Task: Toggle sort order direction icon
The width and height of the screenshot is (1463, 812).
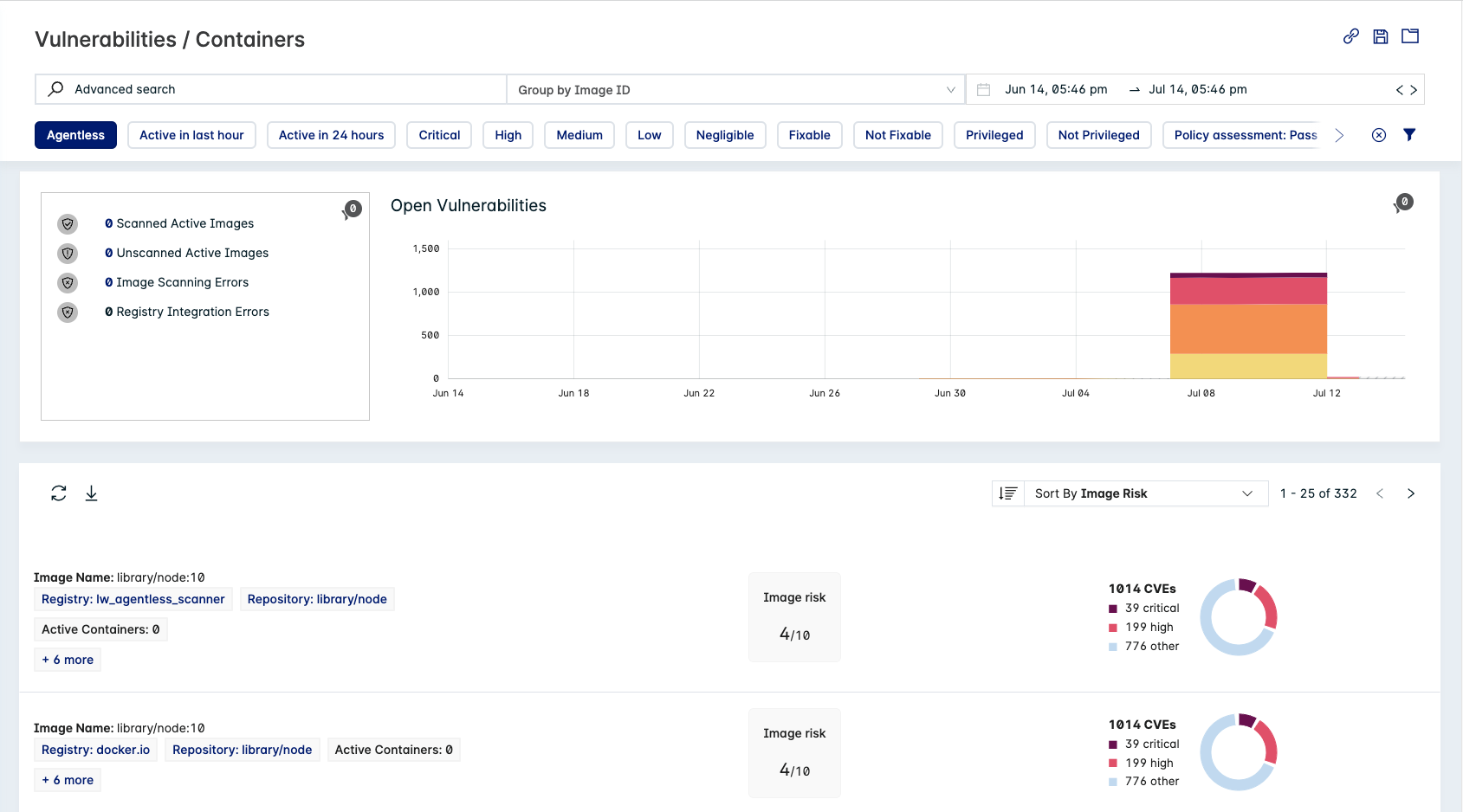Action: coord(1007,493)
